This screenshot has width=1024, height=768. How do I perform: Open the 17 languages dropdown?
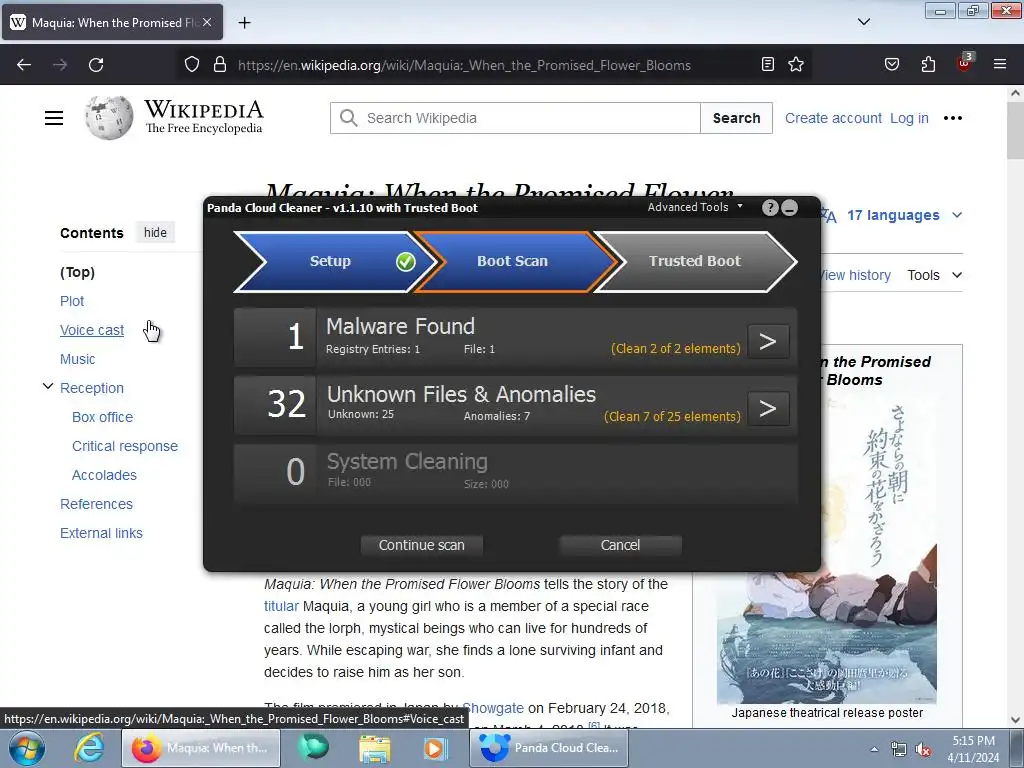tap(904, 216)
